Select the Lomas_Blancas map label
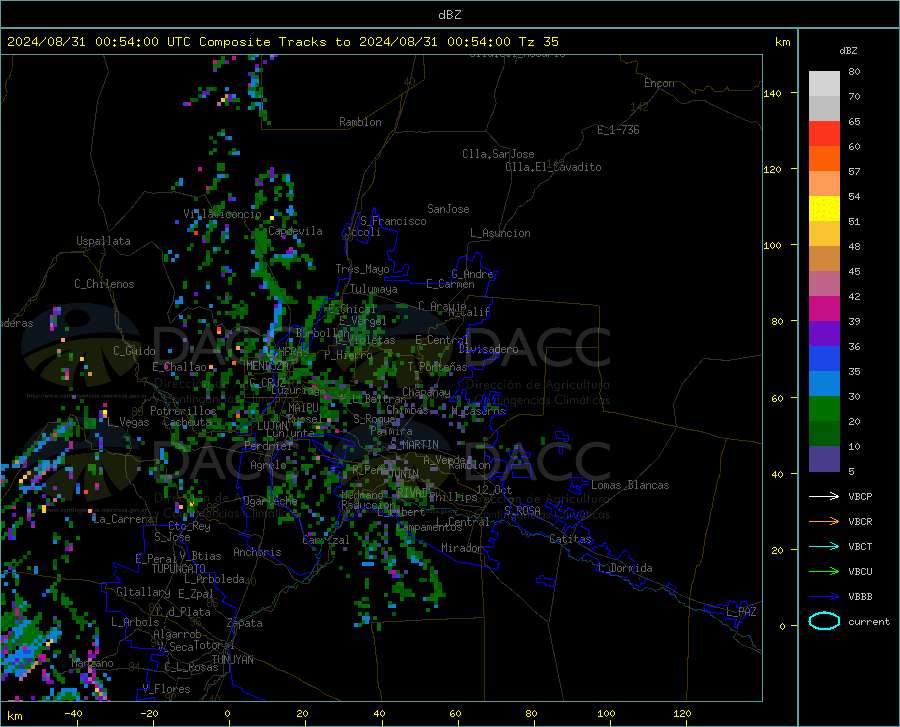900x727 pixels. click(x=630, y=485)
